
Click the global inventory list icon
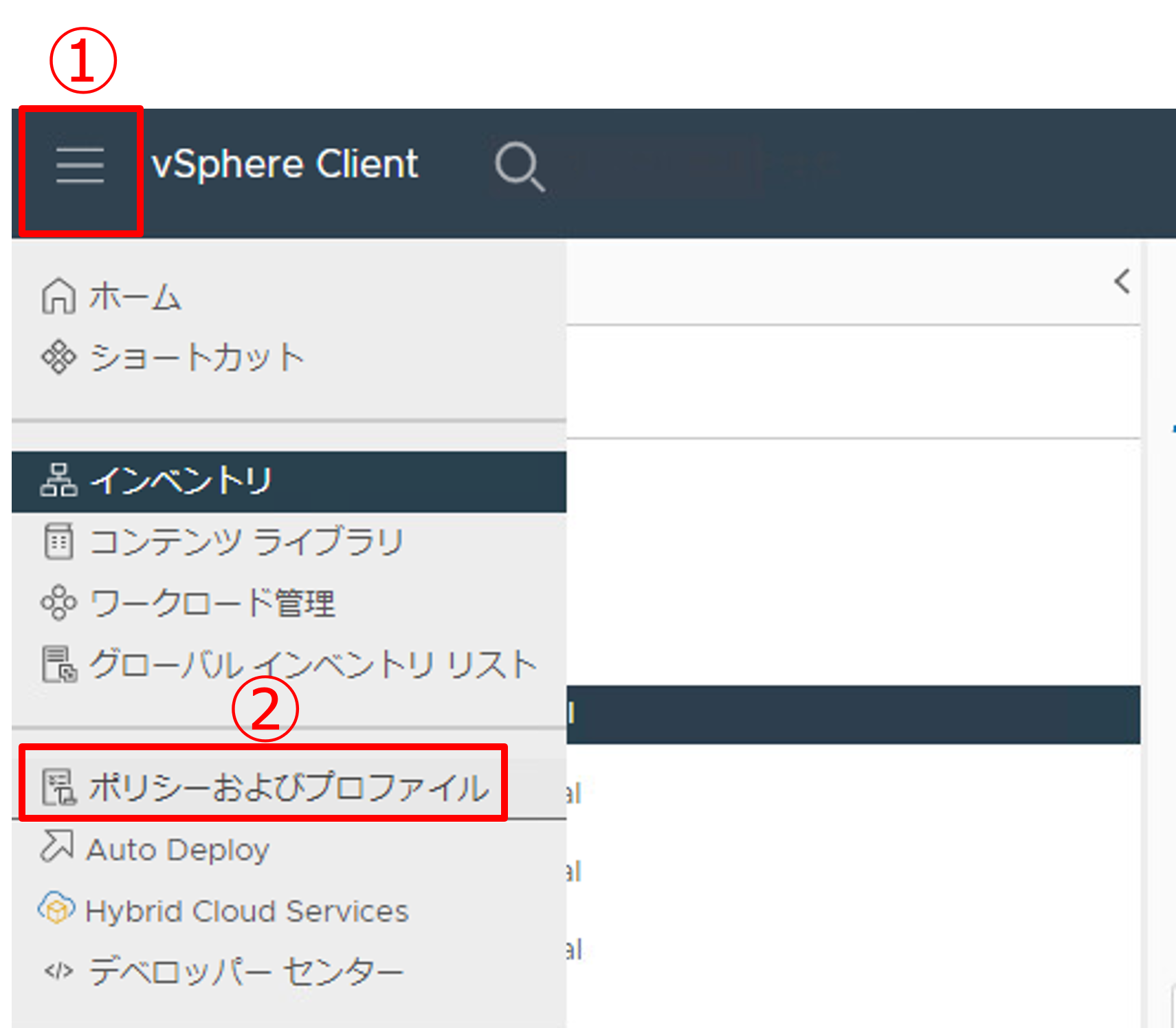coord(59,664)
